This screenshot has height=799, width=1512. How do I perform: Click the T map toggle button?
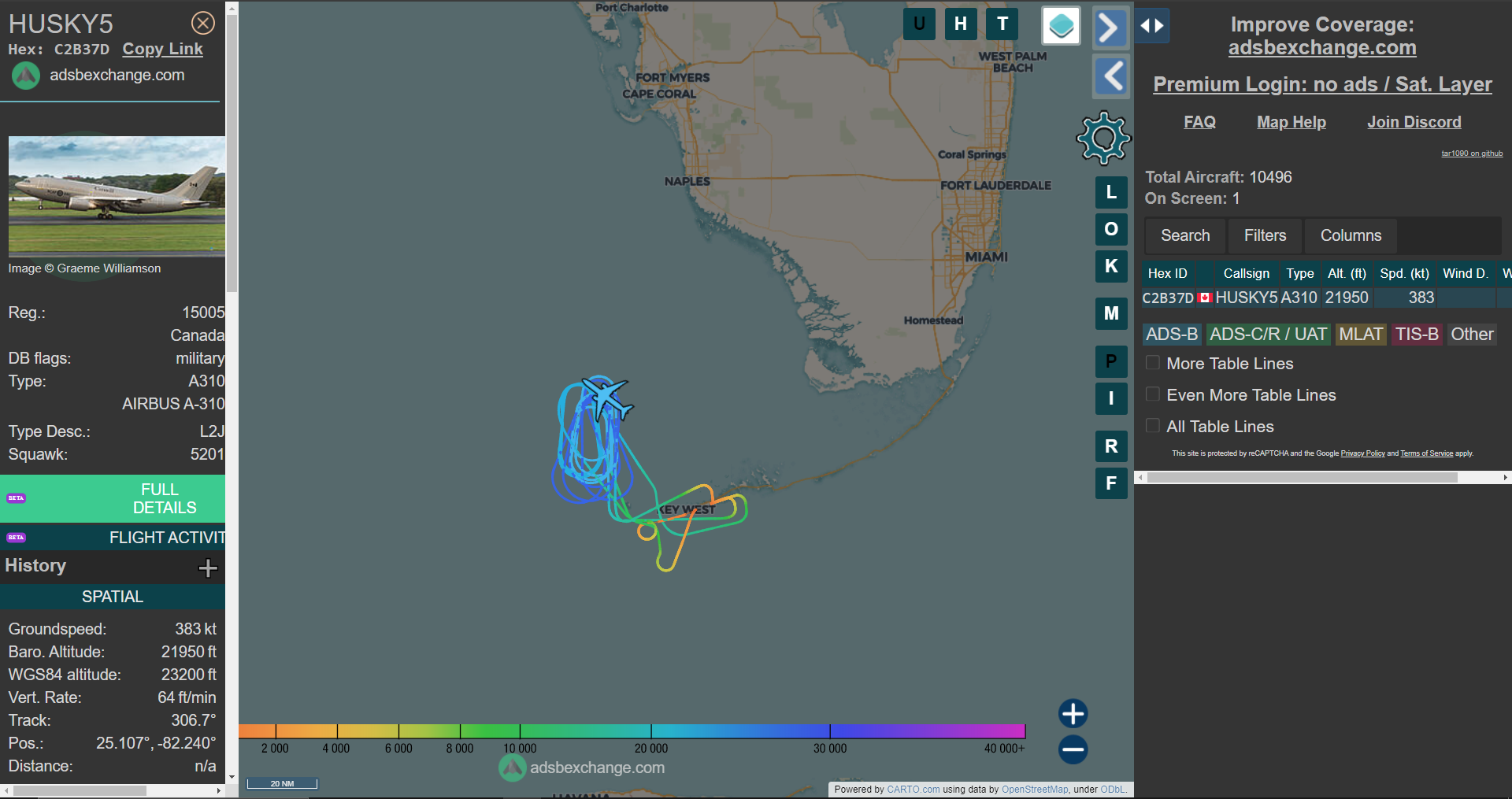[x=1002, y=24]
